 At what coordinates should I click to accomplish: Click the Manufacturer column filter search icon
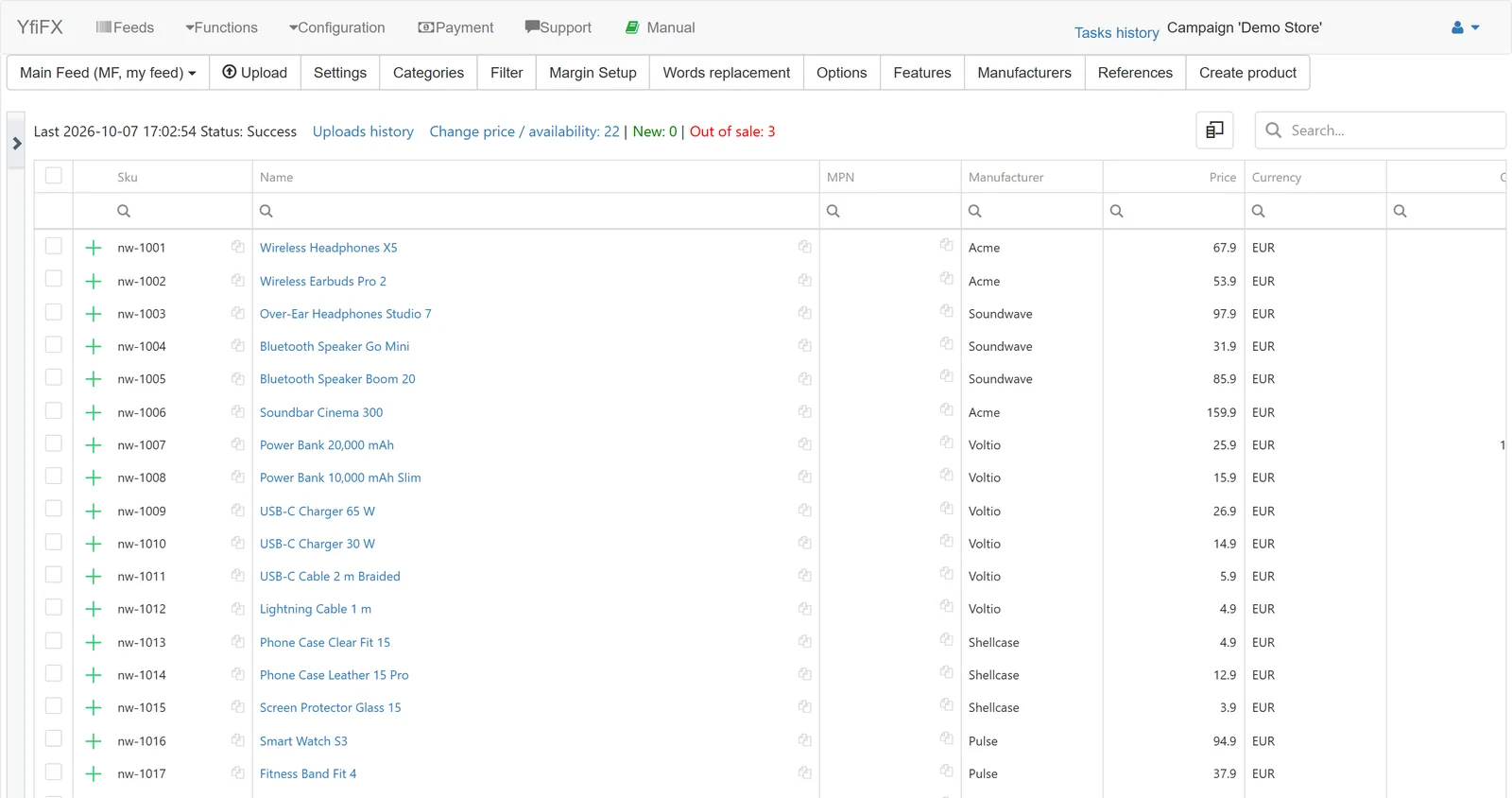point(975,211)
